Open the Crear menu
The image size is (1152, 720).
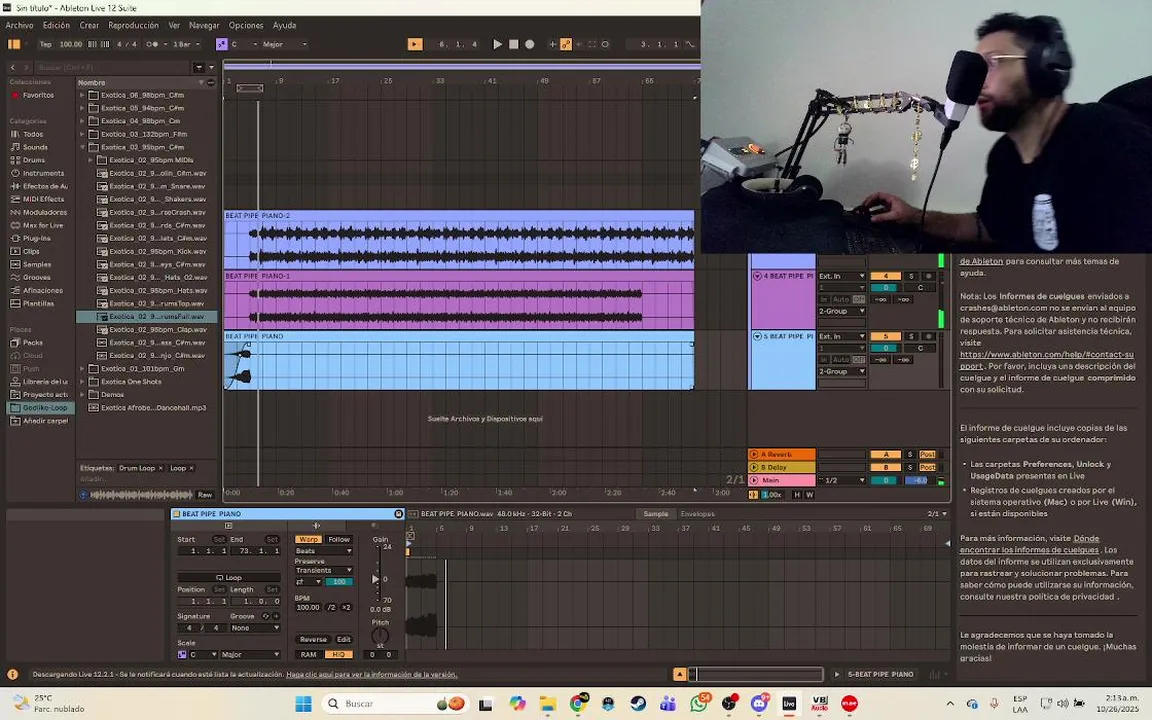pyautogui.click(x=89, y=25)
